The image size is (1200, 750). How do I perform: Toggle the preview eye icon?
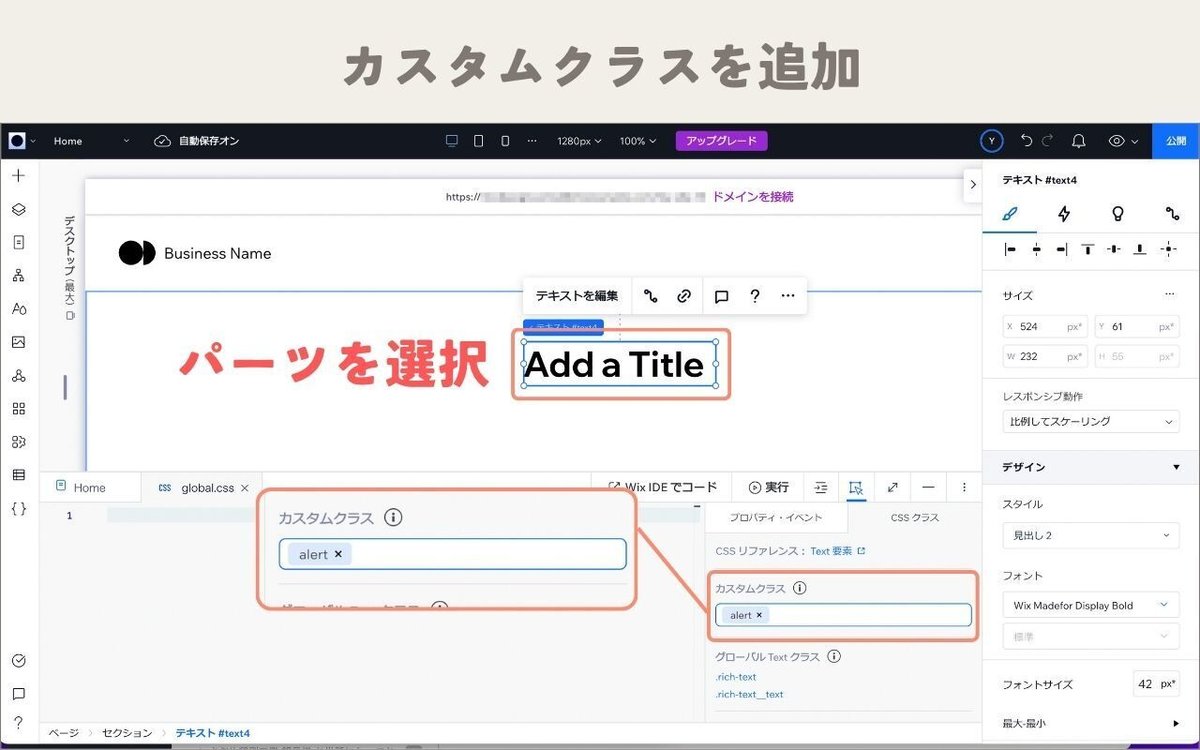point(1117,141)
